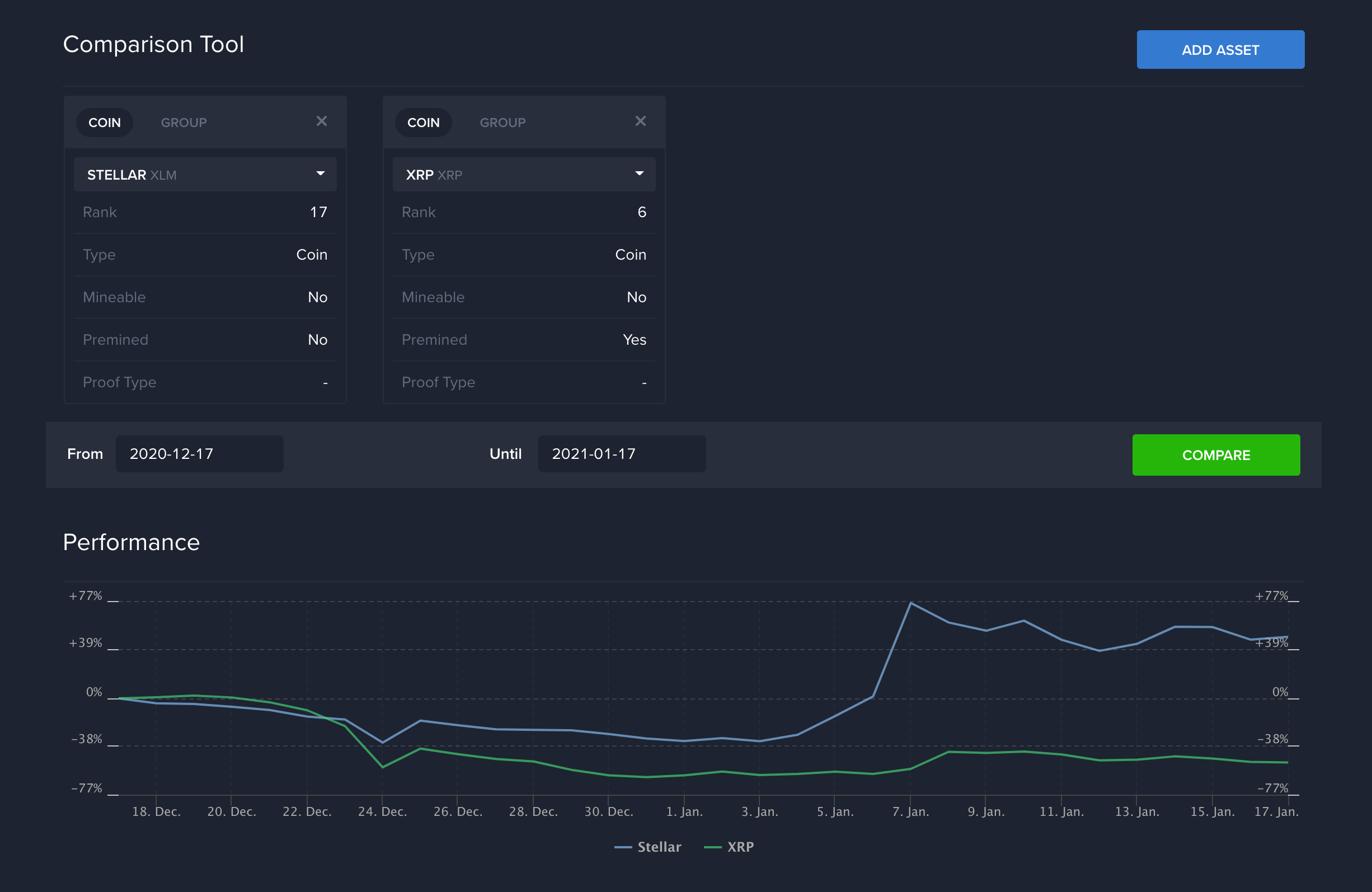
Task: Toggle the GROUP tab for Stellar
Action: [x=183, y=122]
